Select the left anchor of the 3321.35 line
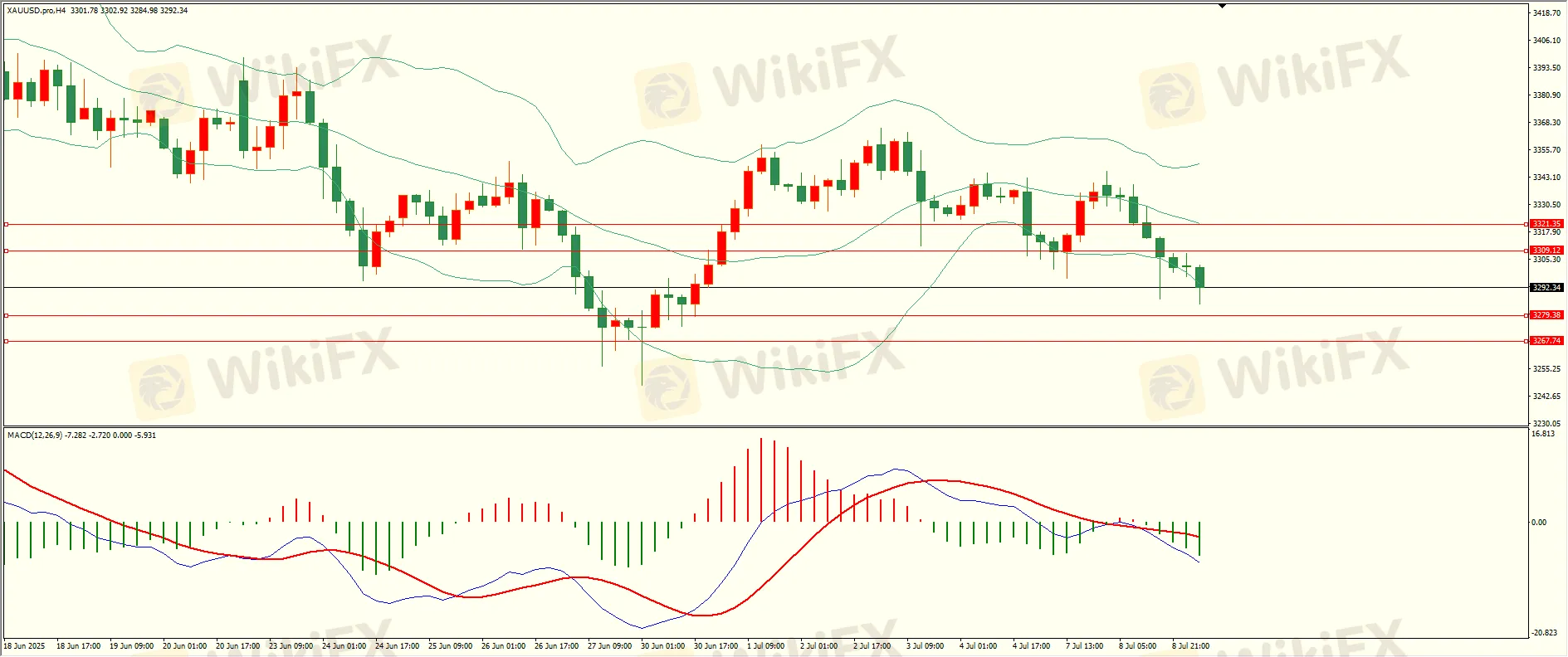Image resolution: width=1568 pixels, height=657 pixels. 7,224
